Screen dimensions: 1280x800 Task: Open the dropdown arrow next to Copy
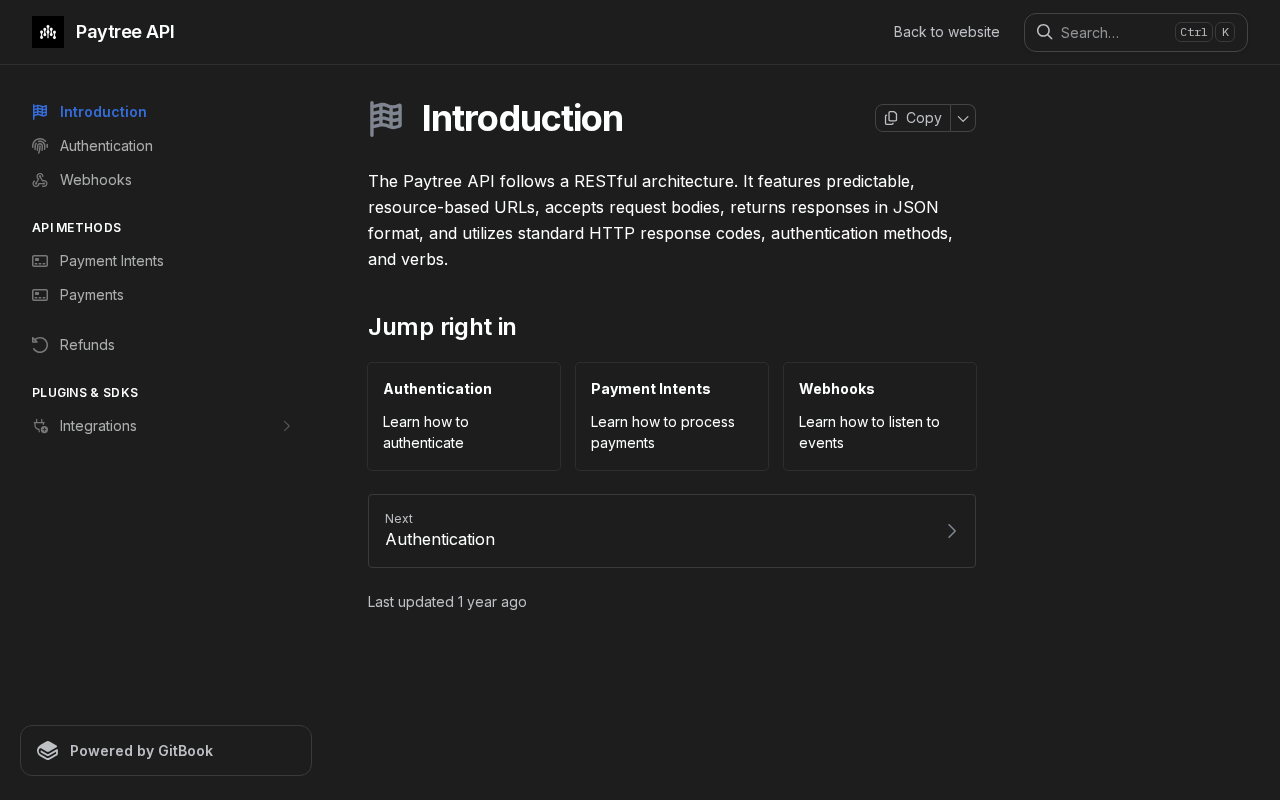(x=963, y=118)
